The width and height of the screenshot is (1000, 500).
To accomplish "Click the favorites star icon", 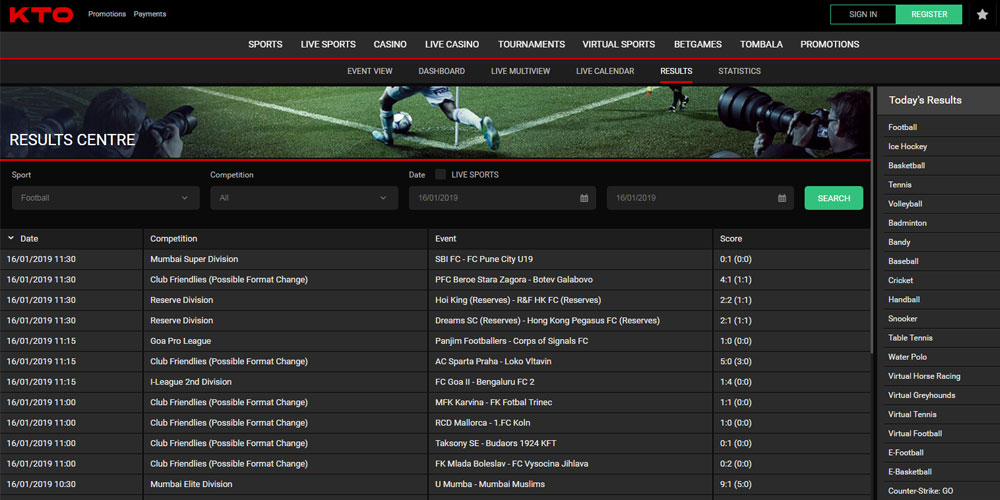I will 982,15.
